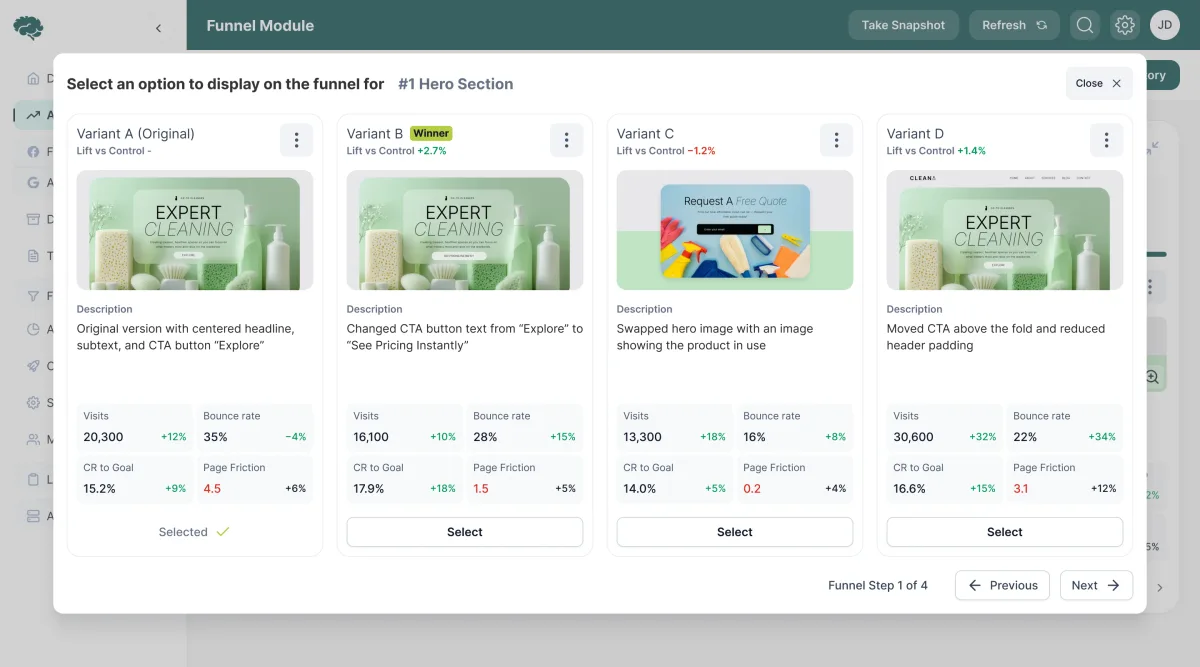
Task: Open settings gear in top header
Action: click(1125, 25)
